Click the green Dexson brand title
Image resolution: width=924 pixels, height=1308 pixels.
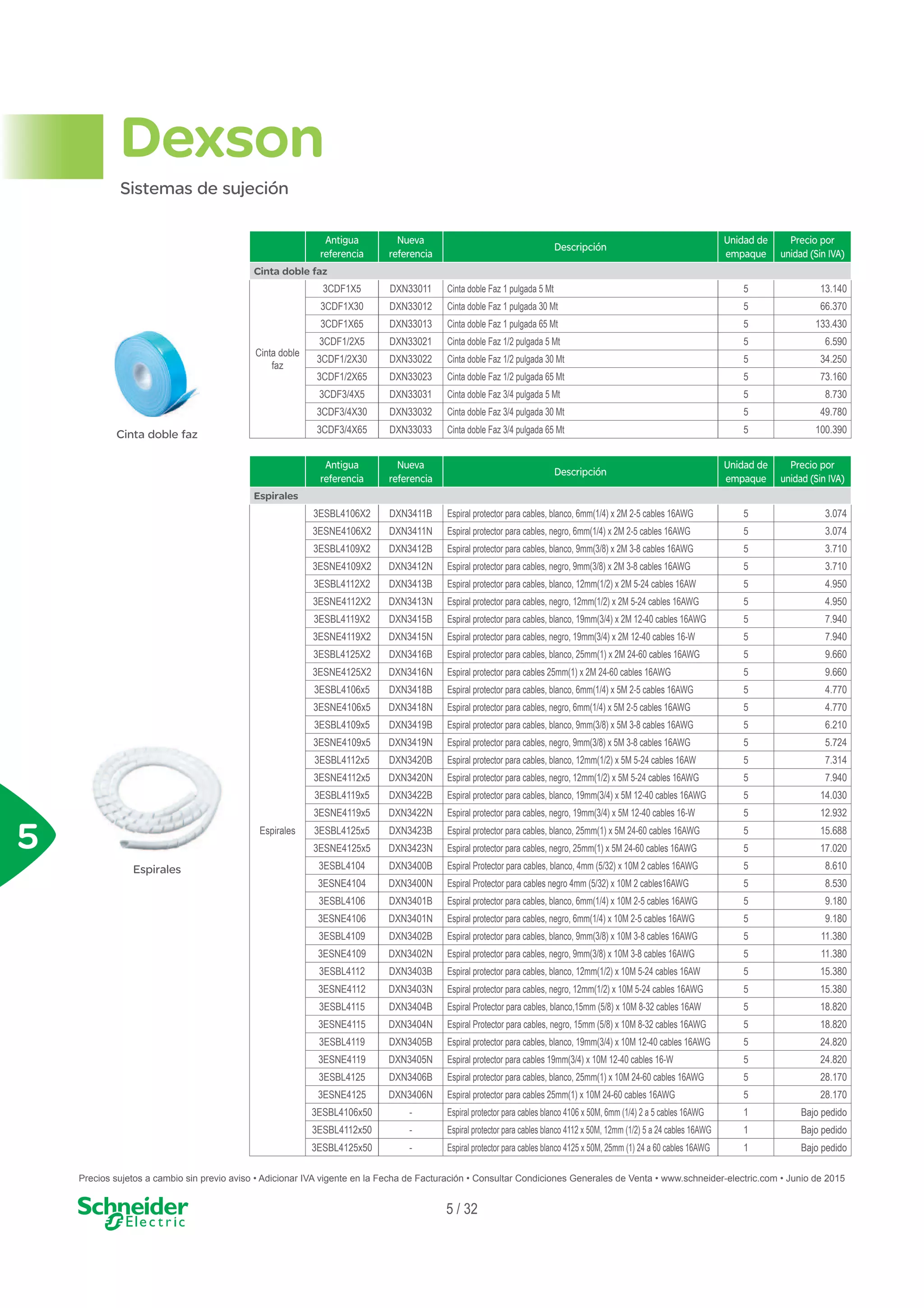click(x=222, y=139)
